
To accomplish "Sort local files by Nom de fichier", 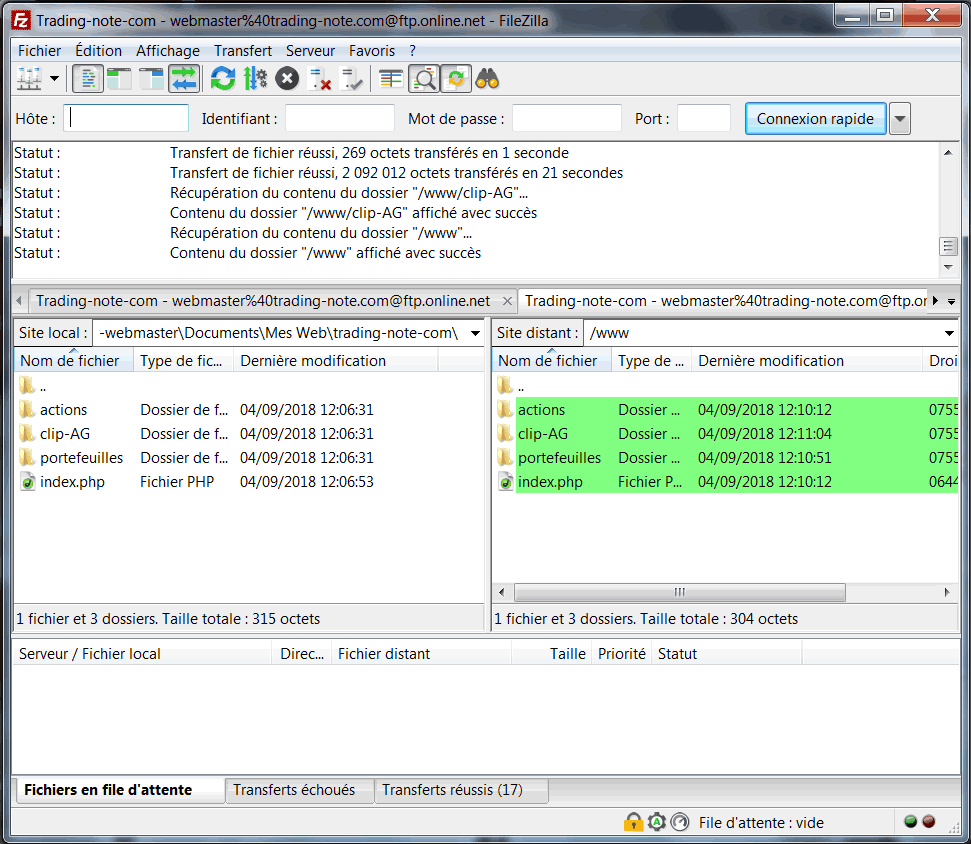I will pos(74,360).
